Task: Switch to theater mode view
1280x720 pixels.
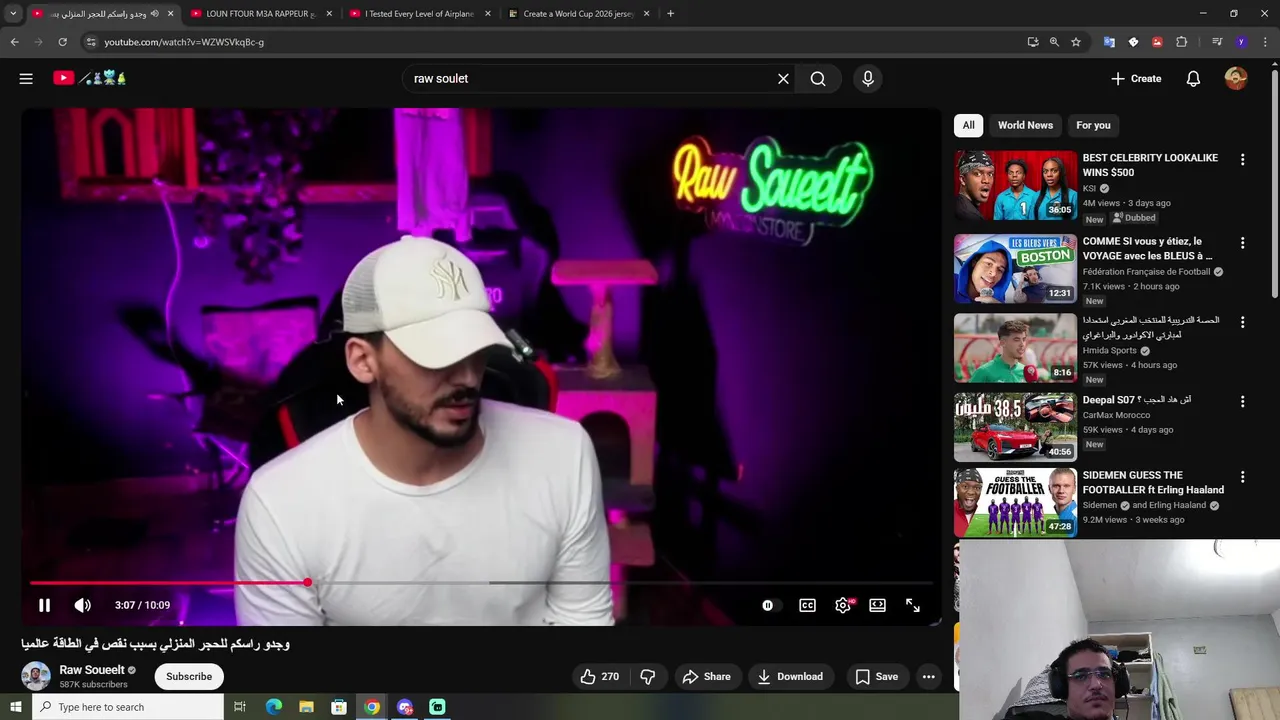Action: [877, 605]
